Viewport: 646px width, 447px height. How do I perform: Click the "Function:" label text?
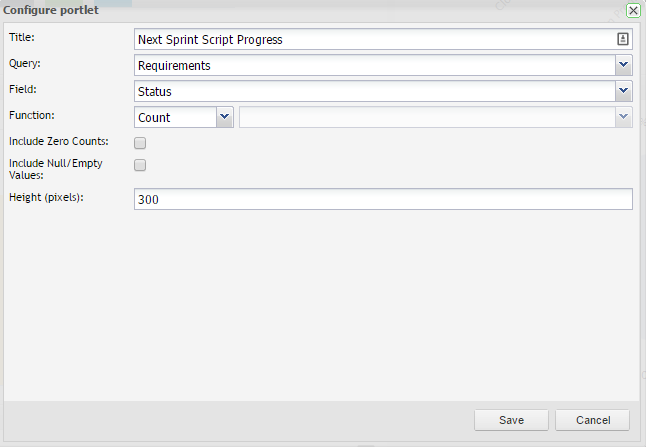(31, 115)
